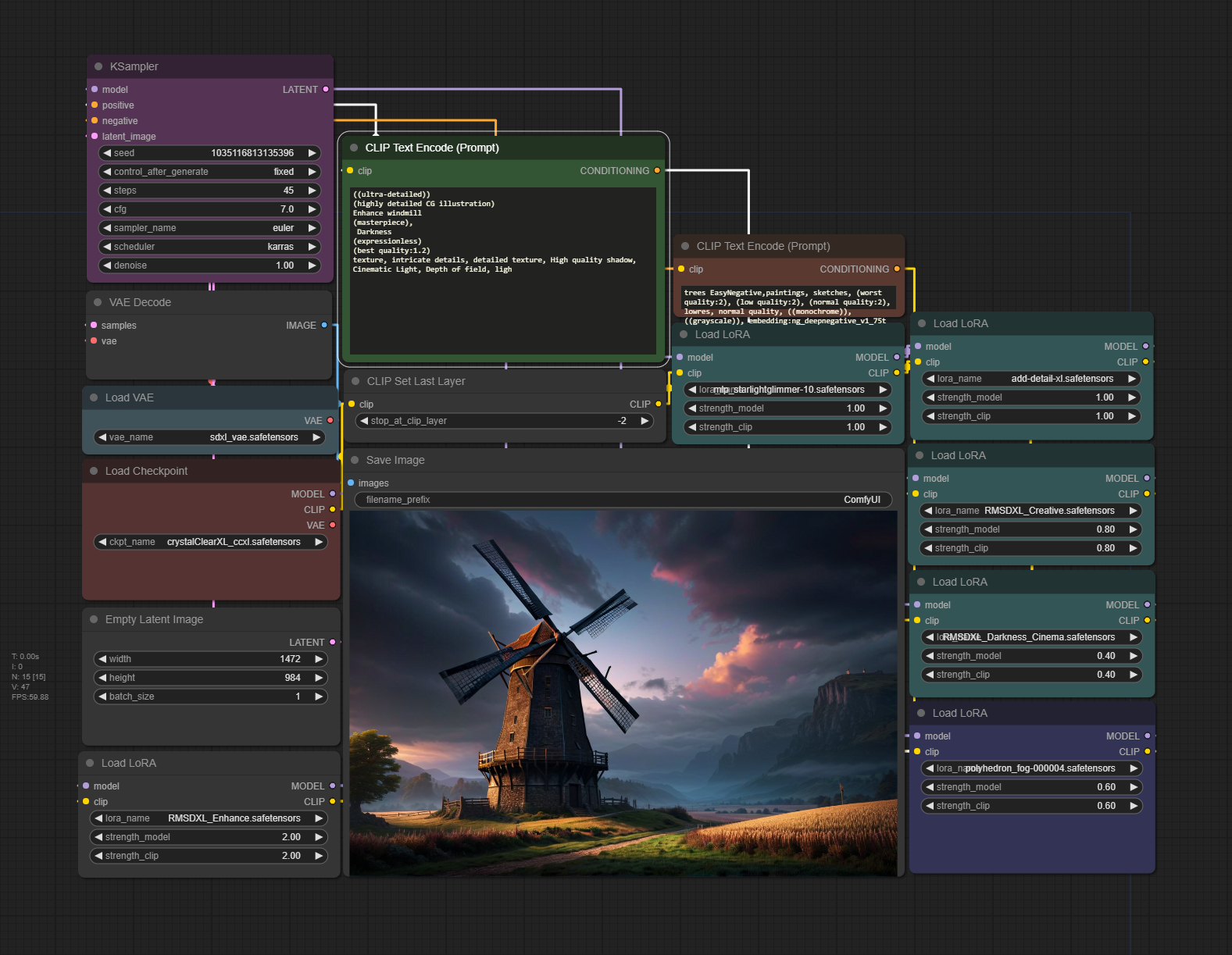Click the CLIP Set Last Layer output socket
1232x955 pixels.
pyautogui.click(x=659, y=404)
